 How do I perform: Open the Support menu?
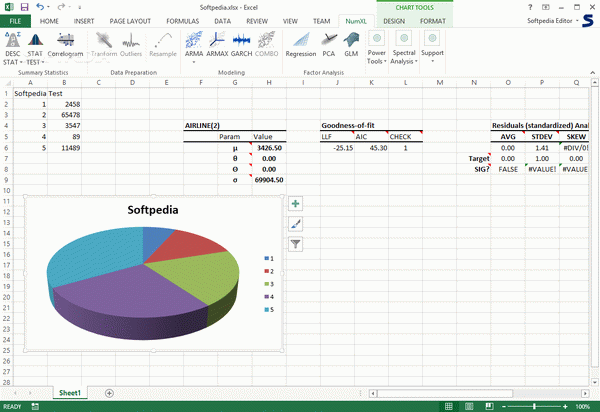click(x=432, y=48)
